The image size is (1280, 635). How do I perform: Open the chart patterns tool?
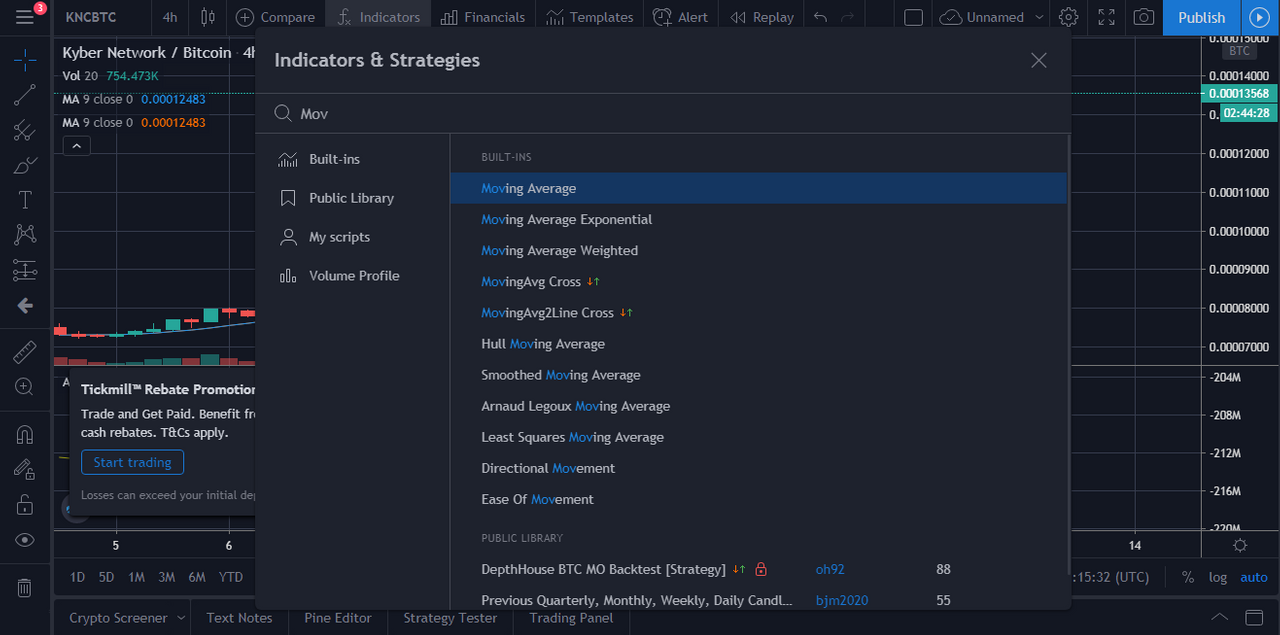25,235
